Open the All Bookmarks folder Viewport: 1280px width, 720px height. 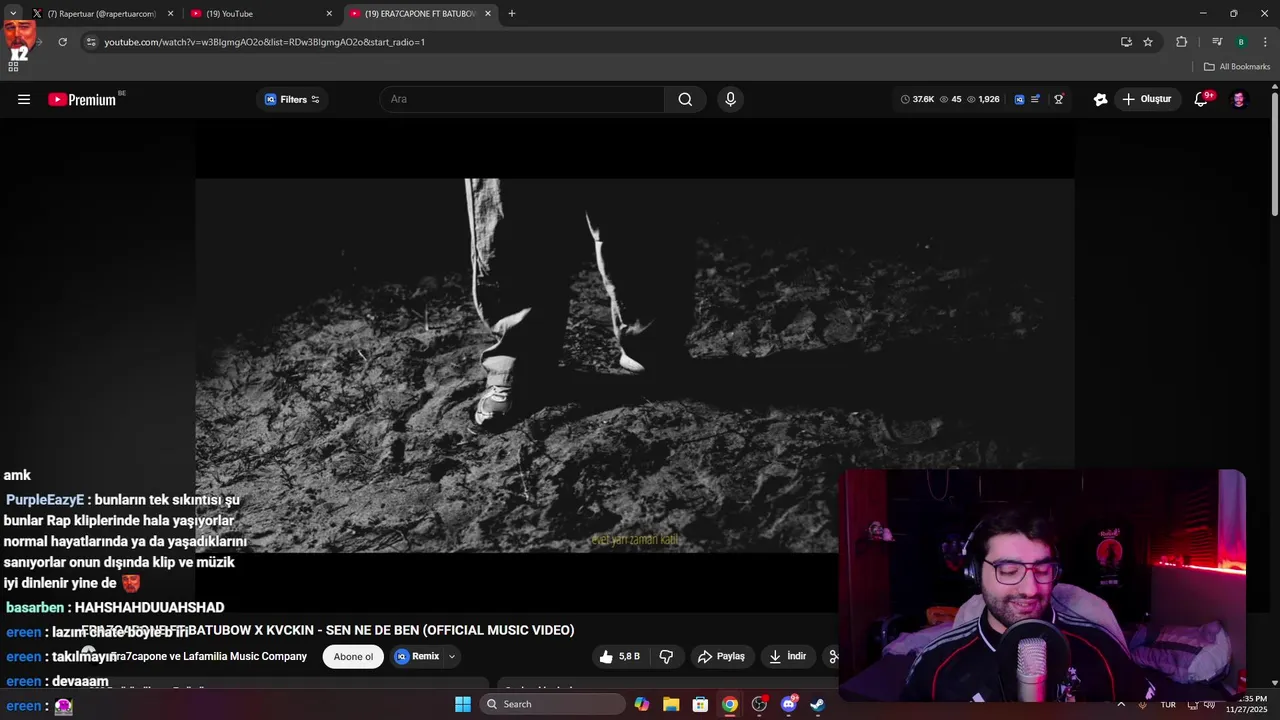(1237, 67)
